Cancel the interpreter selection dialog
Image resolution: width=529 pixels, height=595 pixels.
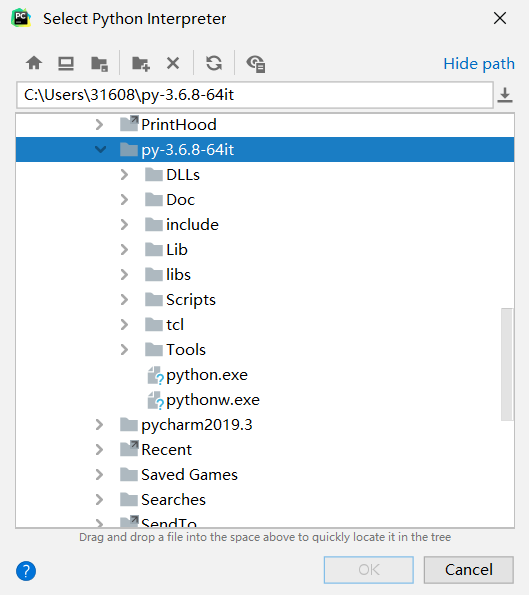(469, 570)
